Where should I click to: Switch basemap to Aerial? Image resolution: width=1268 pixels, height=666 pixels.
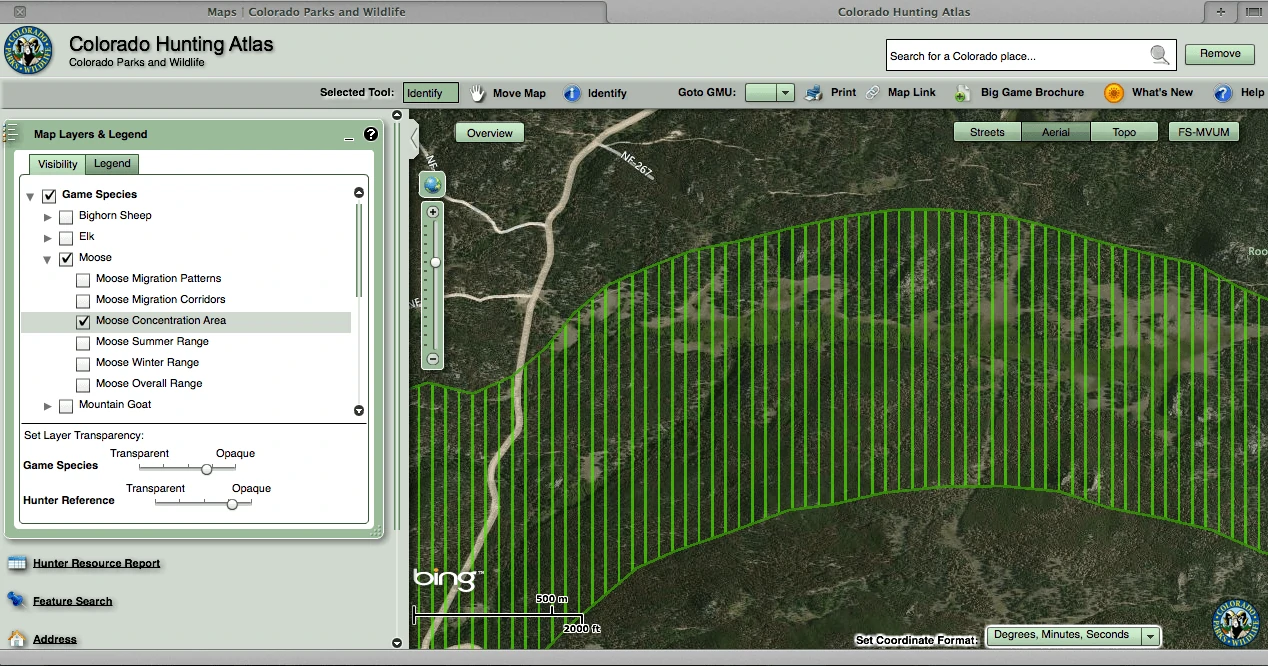click(1056, 132)
